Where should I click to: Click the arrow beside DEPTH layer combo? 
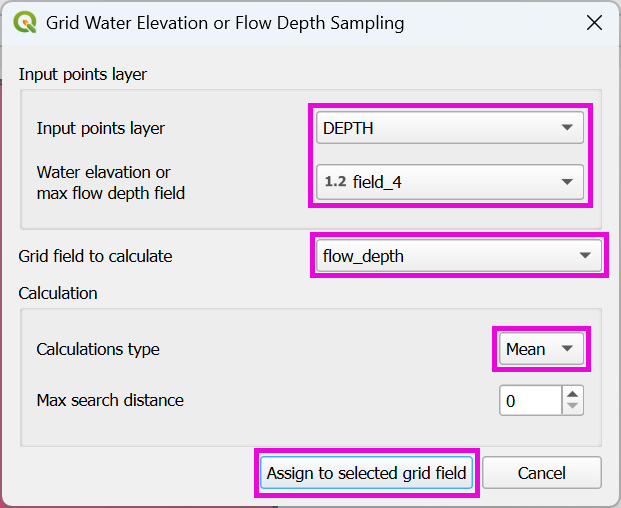567,128
